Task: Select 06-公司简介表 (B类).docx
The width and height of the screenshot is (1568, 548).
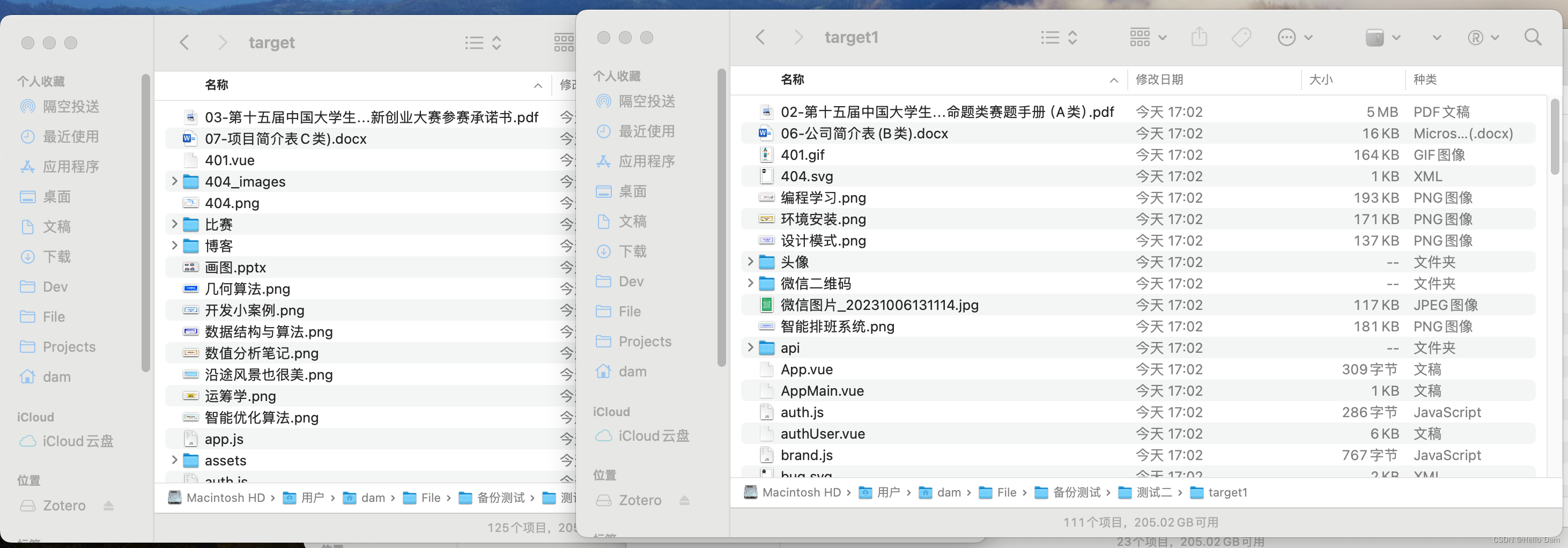Action: (x=1137, y=134)
